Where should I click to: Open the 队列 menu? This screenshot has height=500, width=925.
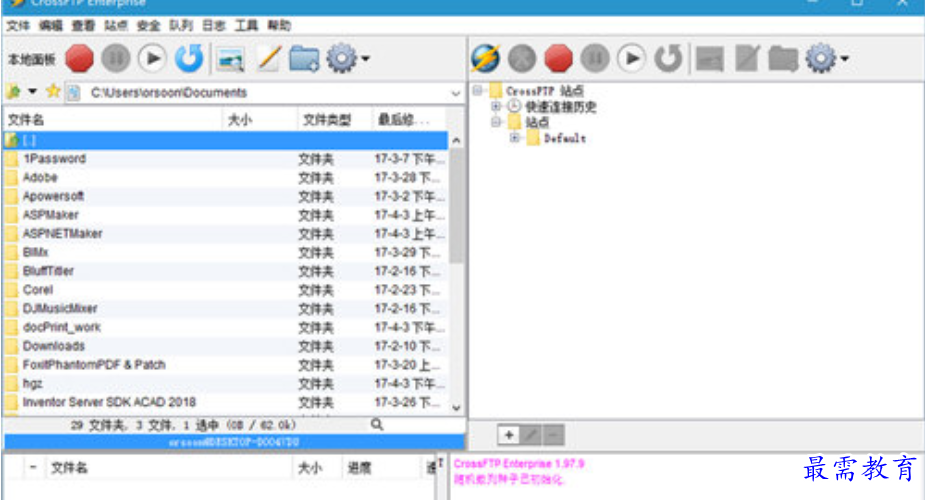click(x=181, y=25)
